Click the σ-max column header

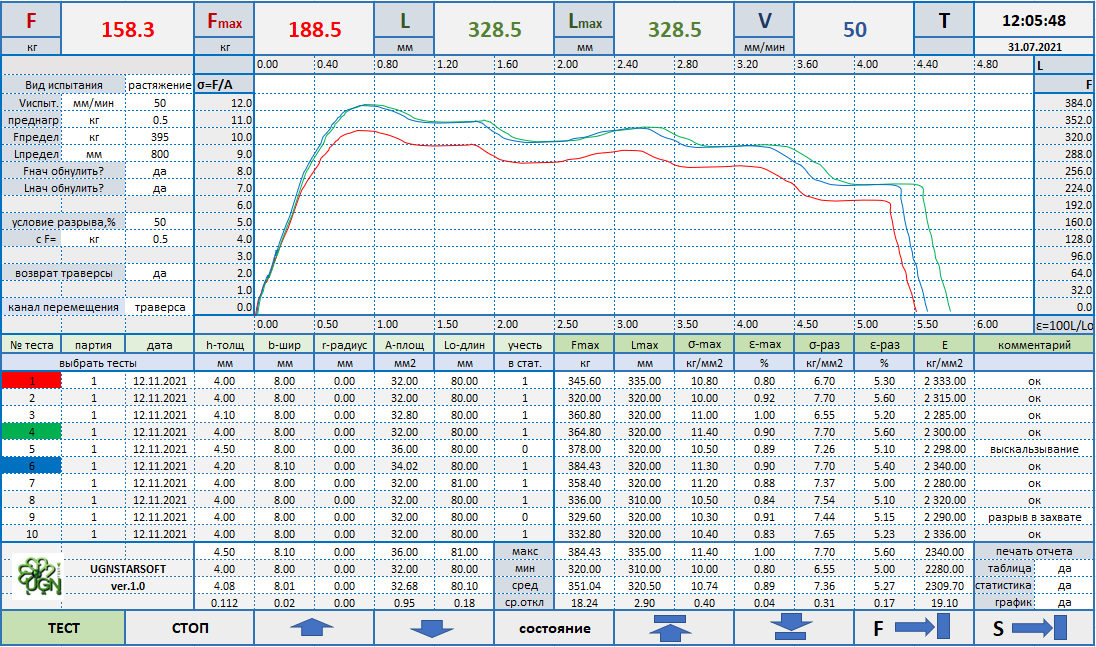[x=704, y=344]
